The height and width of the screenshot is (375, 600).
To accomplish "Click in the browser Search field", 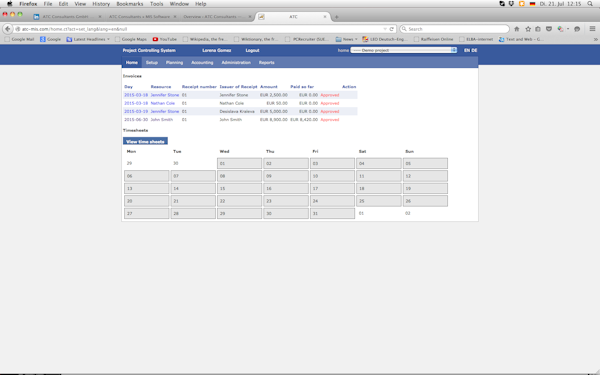I will [455, 29].
